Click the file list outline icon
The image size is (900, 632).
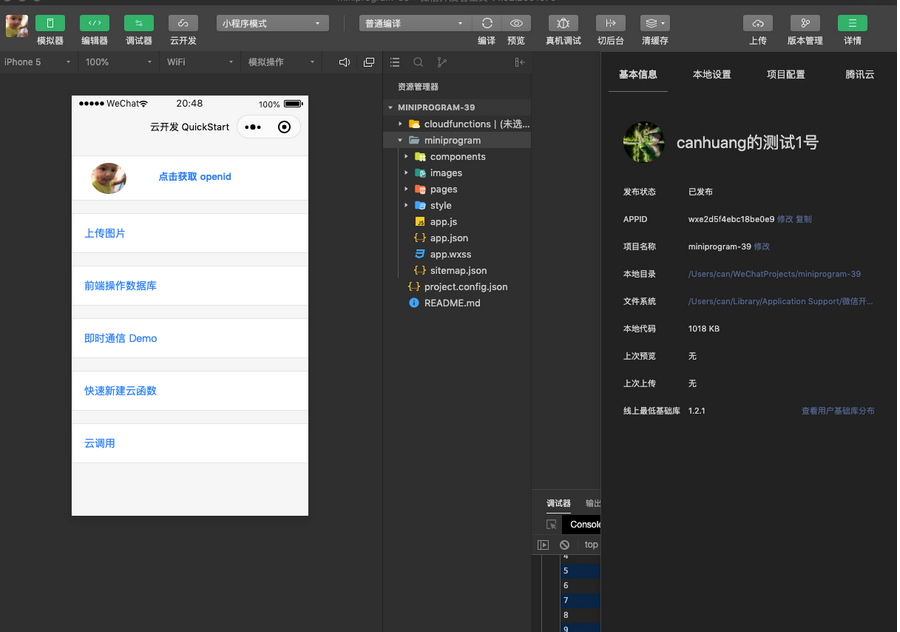(x=395, y=62)
